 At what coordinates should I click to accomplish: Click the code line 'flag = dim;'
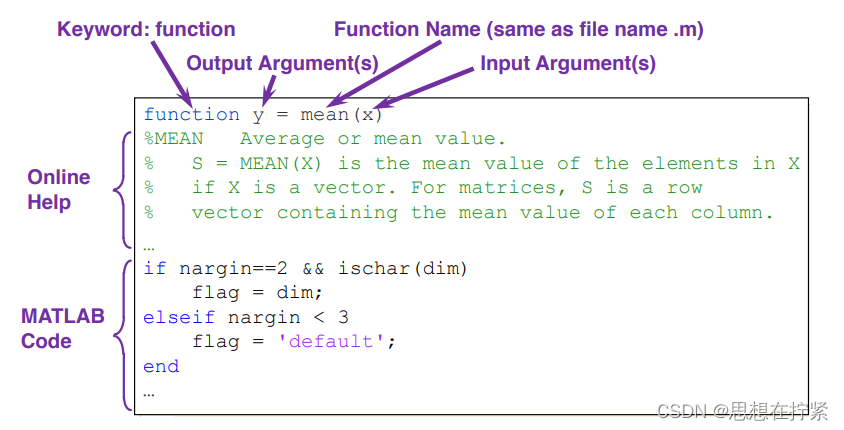pyautogui.click(x=257, y=293)
